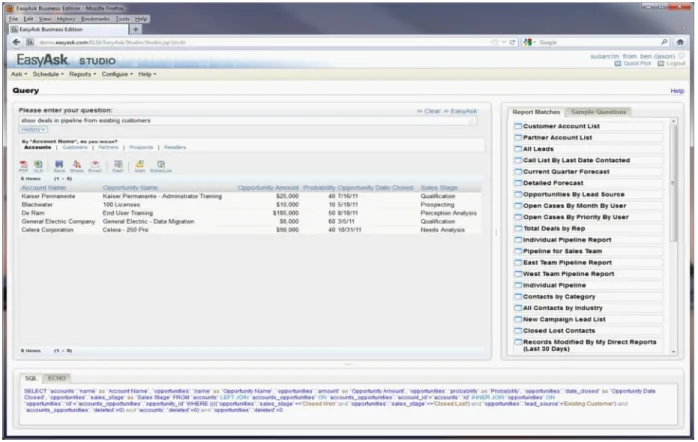Click the question input field
The width and height of the screenshot is (698, 442).
[x=248, y=121]
